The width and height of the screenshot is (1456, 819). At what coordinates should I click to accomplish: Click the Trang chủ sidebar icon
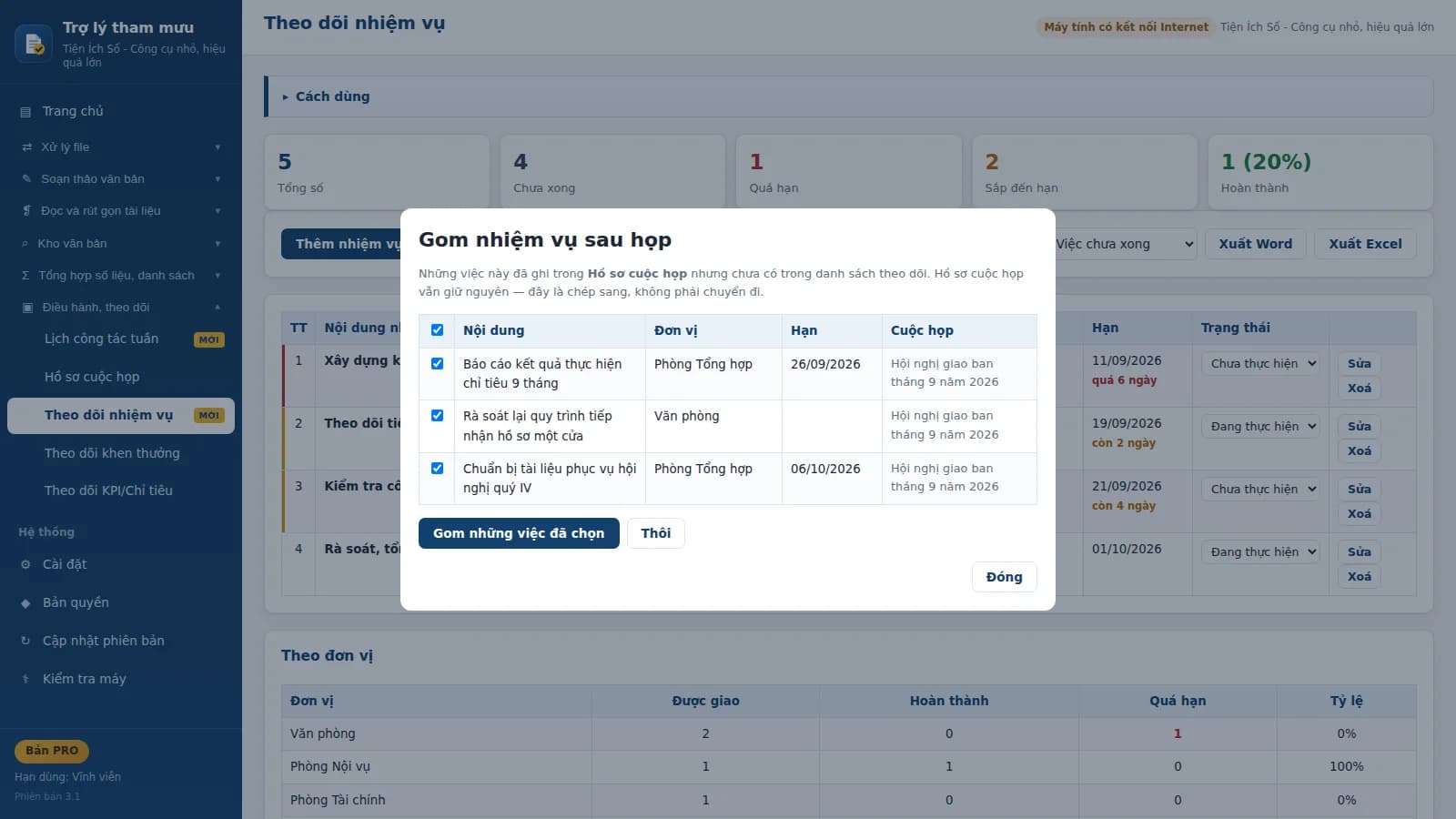(x=25, y=112)
